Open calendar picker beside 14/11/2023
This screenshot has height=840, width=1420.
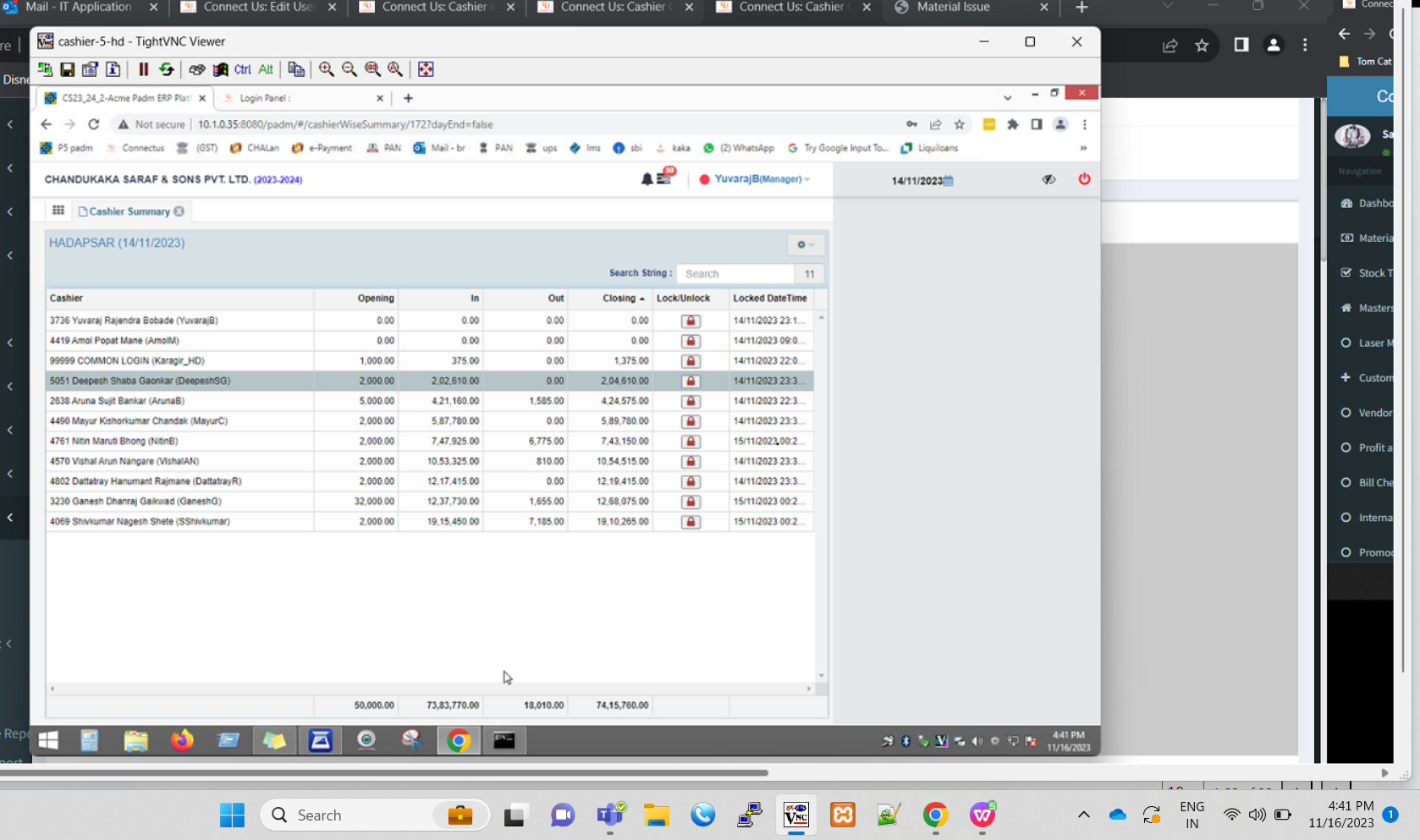click(948, 181)
